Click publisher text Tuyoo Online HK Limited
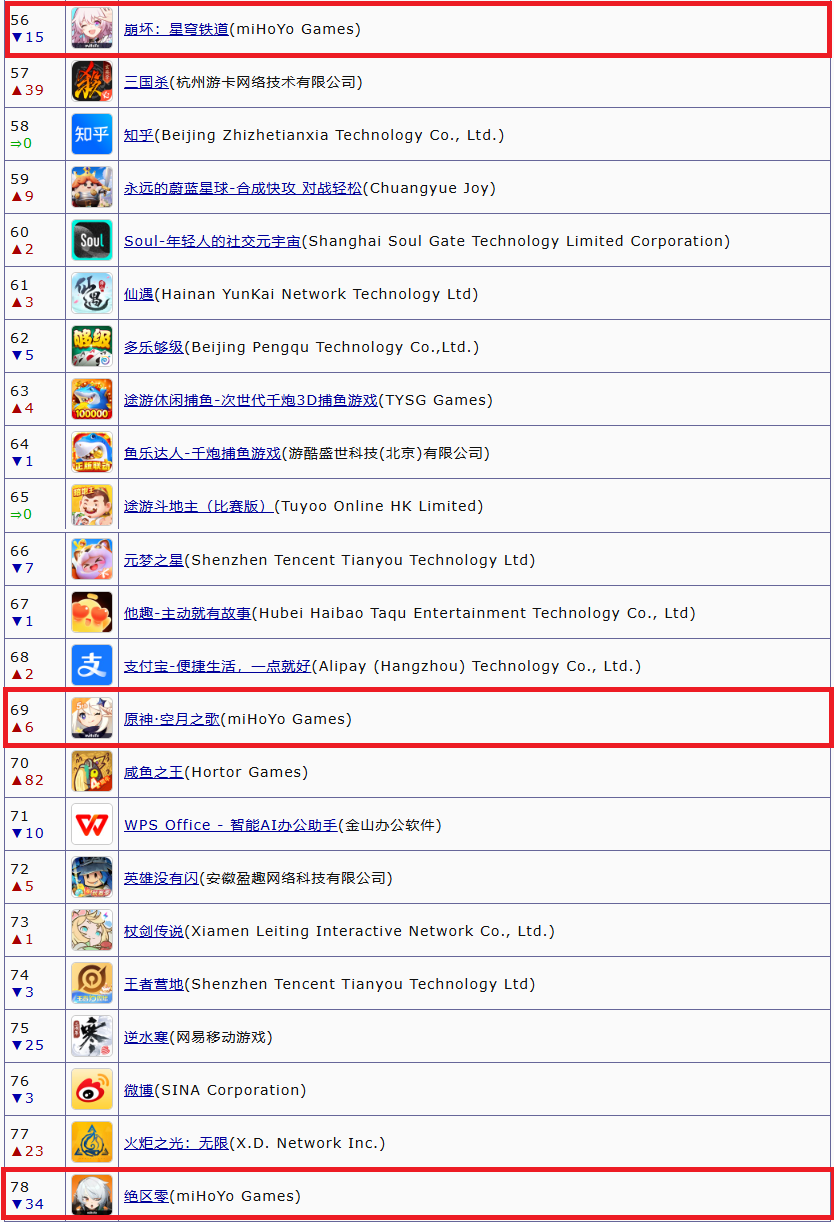834x1222 pixels. [x=379, y=506]
